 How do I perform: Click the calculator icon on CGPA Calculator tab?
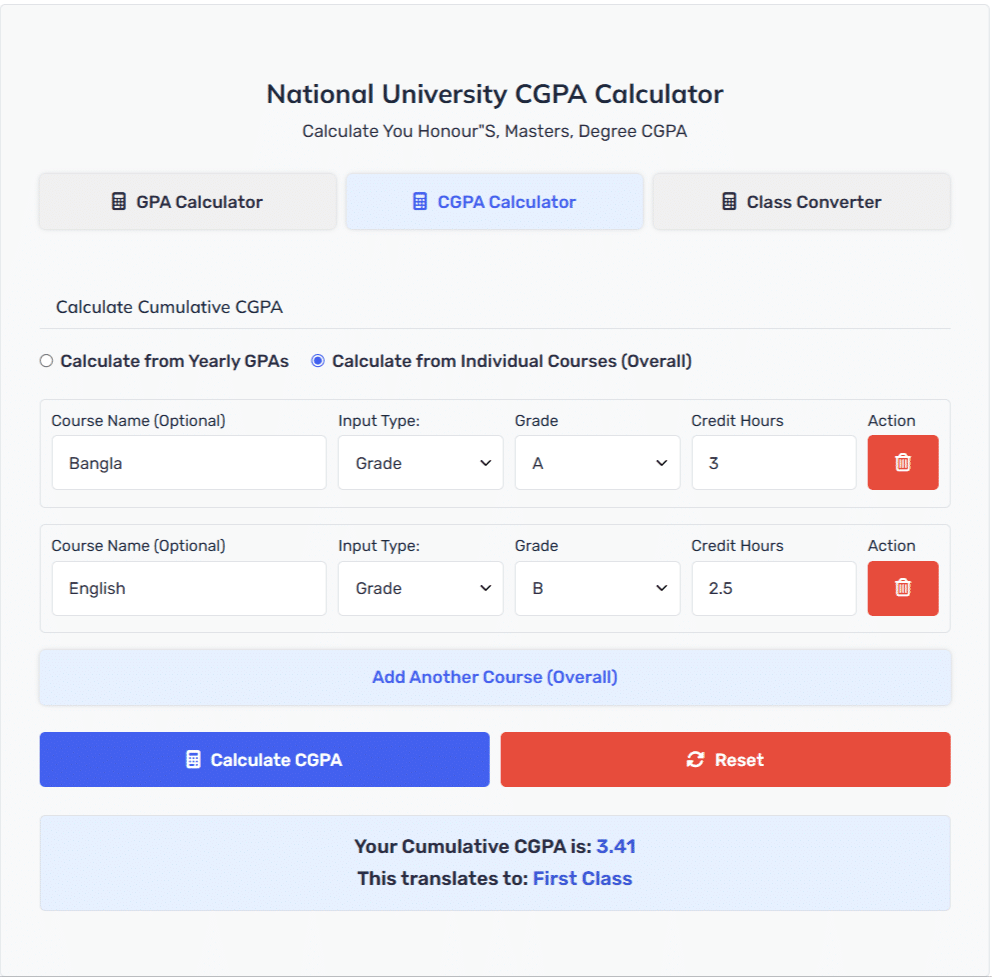(x=419, y=201)
